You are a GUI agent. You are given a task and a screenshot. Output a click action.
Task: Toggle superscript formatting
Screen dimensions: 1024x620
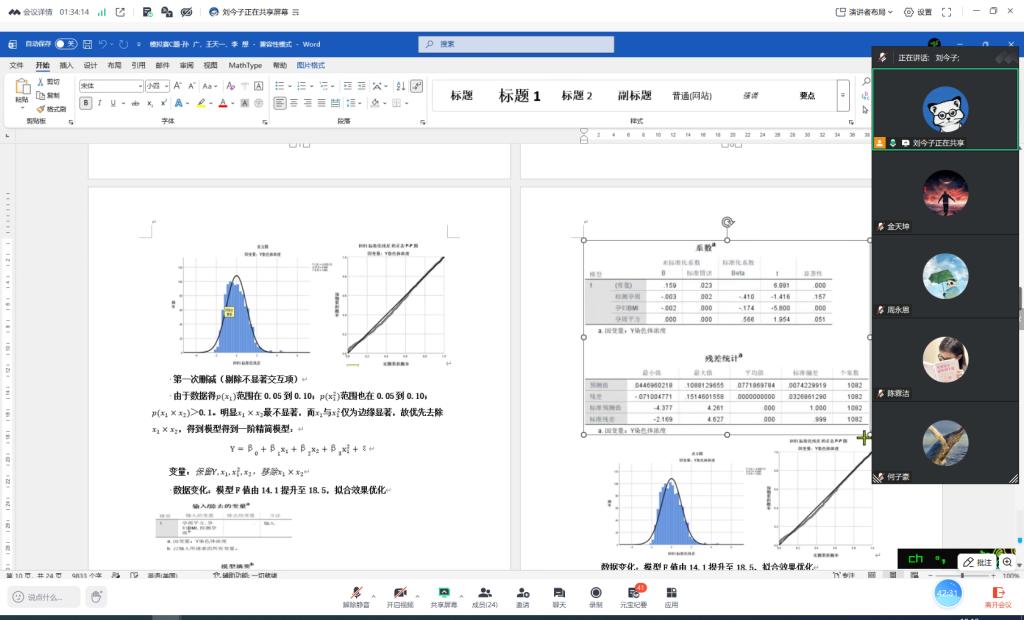point(164,103)
